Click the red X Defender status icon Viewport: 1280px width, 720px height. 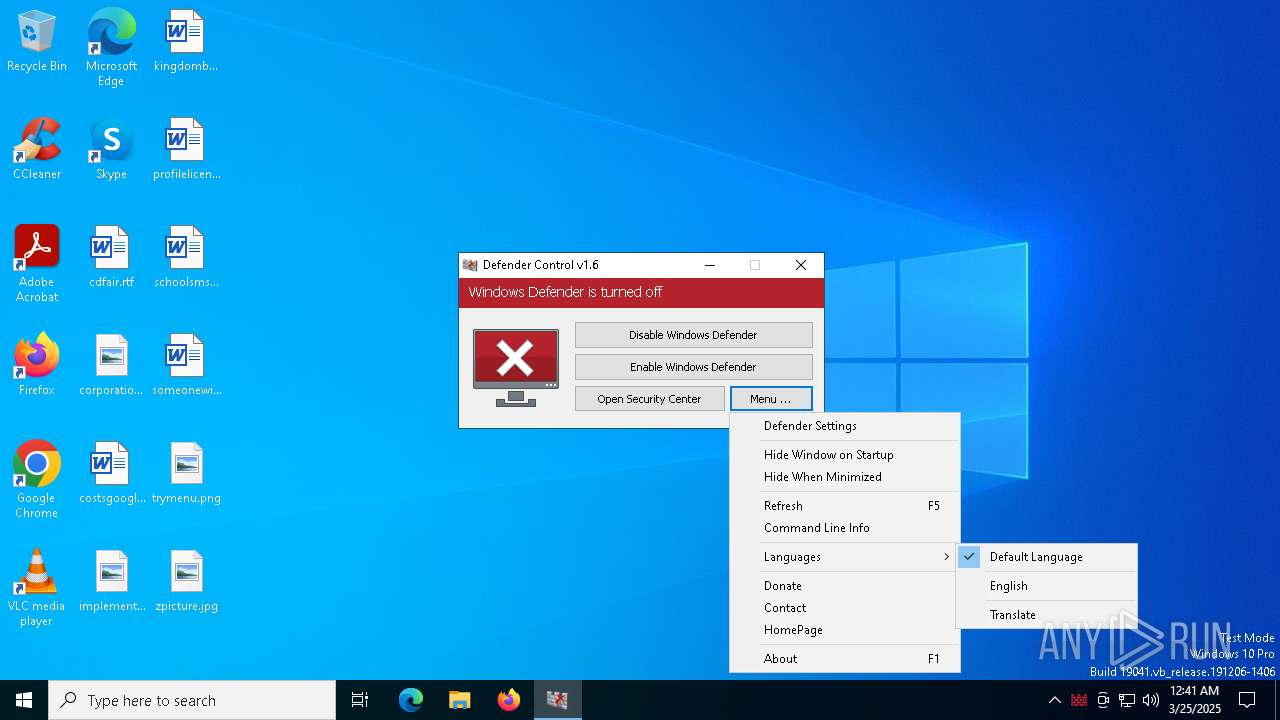coord(516,367)
